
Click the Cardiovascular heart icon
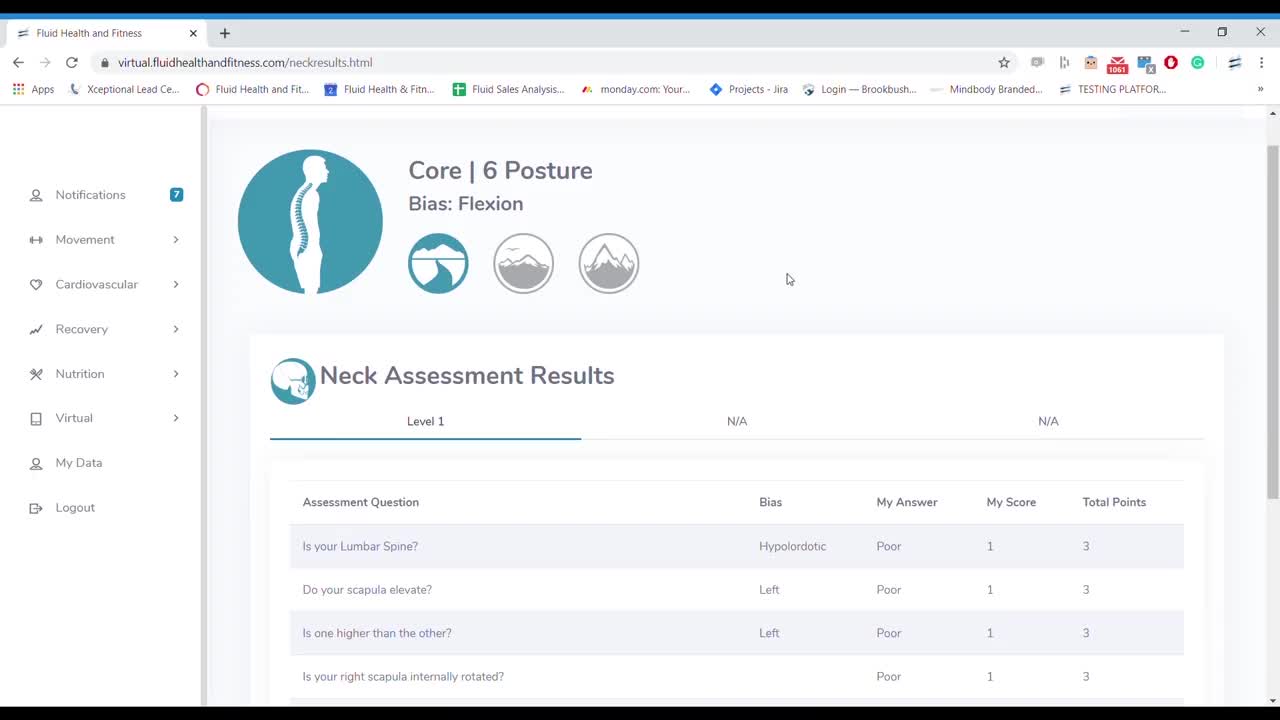(36, 285)
